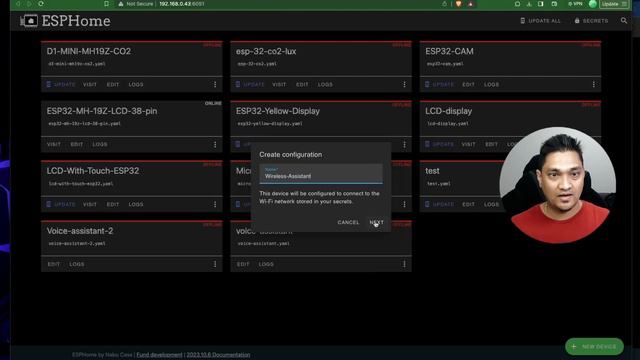Open VPN indicator in browser toolbar

[x=575, y=4]
